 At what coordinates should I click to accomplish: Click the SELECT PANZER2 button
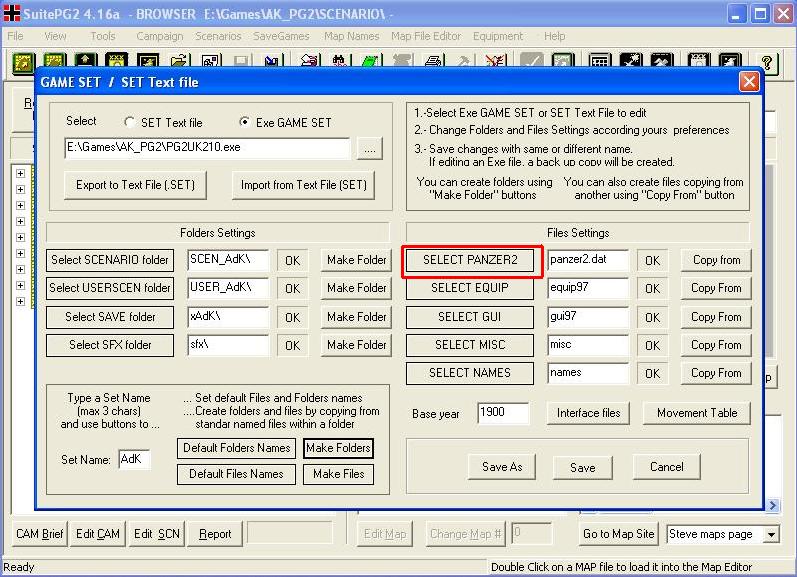(470, 260)
